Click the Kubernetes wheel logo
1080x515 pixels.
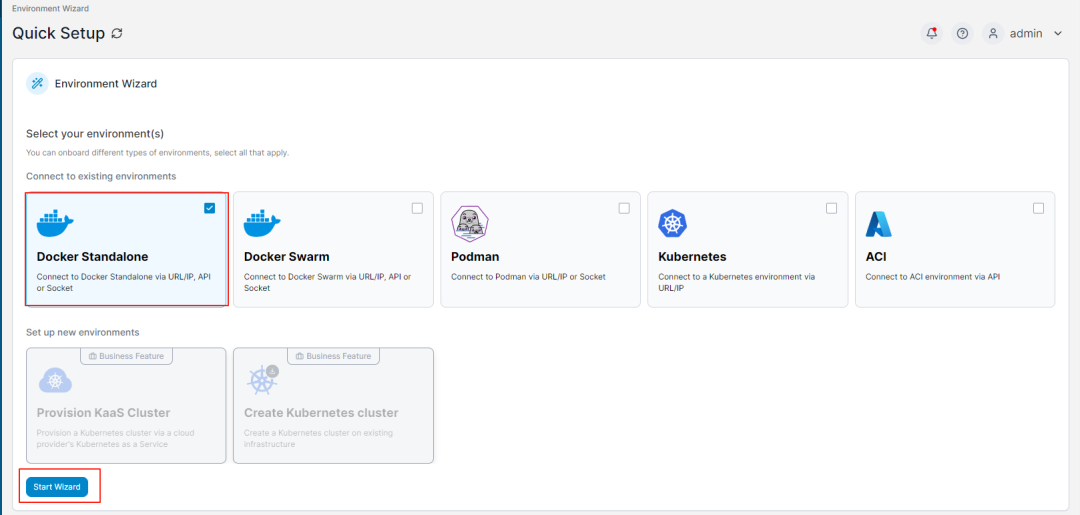pyautogui.click(x=673, y=224)
